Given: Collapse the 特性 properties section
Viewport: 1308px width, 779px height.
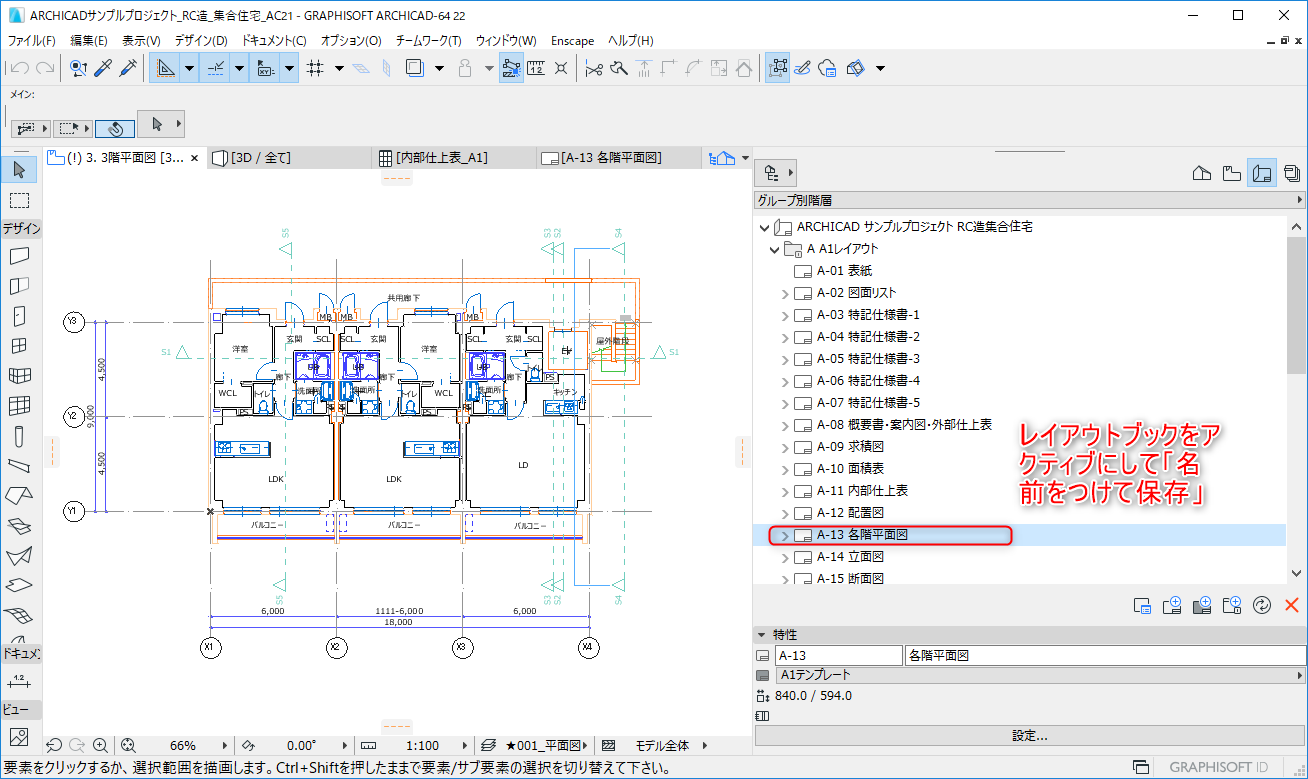Looking at the screenshot, I should (x=762, y=635).
